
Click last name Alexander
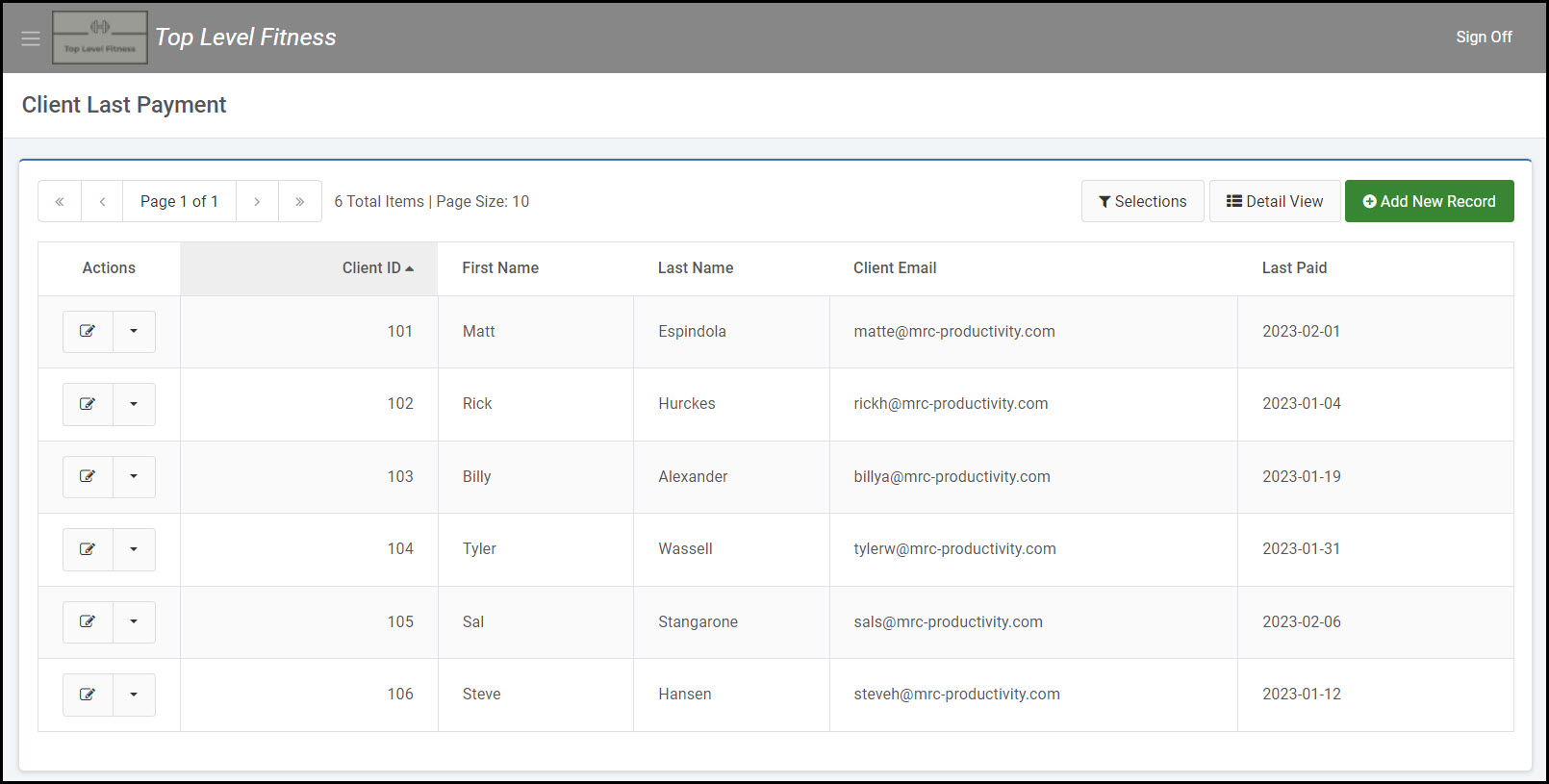click(693, 476)
